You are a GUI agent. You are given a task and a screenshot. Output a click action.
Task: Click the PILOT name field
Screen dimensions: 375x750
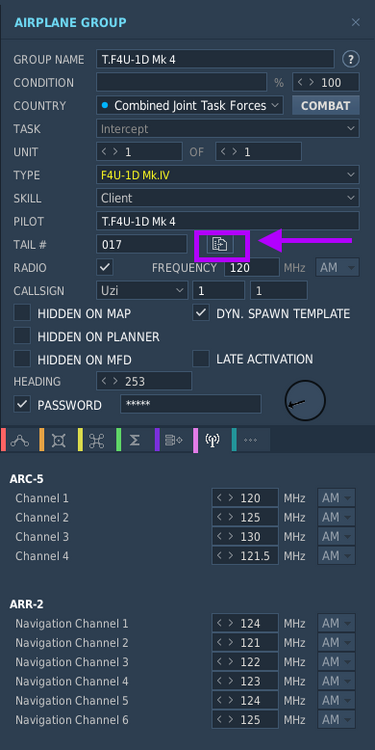pos(228,221)
